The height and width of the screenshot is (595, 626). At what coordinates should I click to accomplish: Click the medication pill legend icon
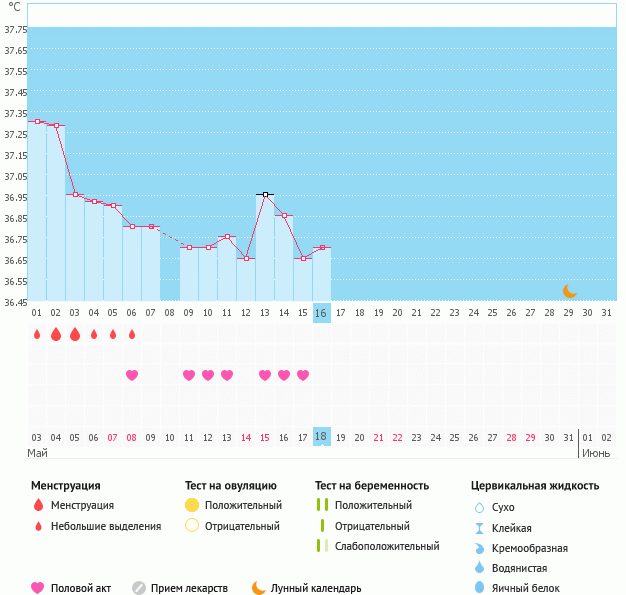coord(139,588)
